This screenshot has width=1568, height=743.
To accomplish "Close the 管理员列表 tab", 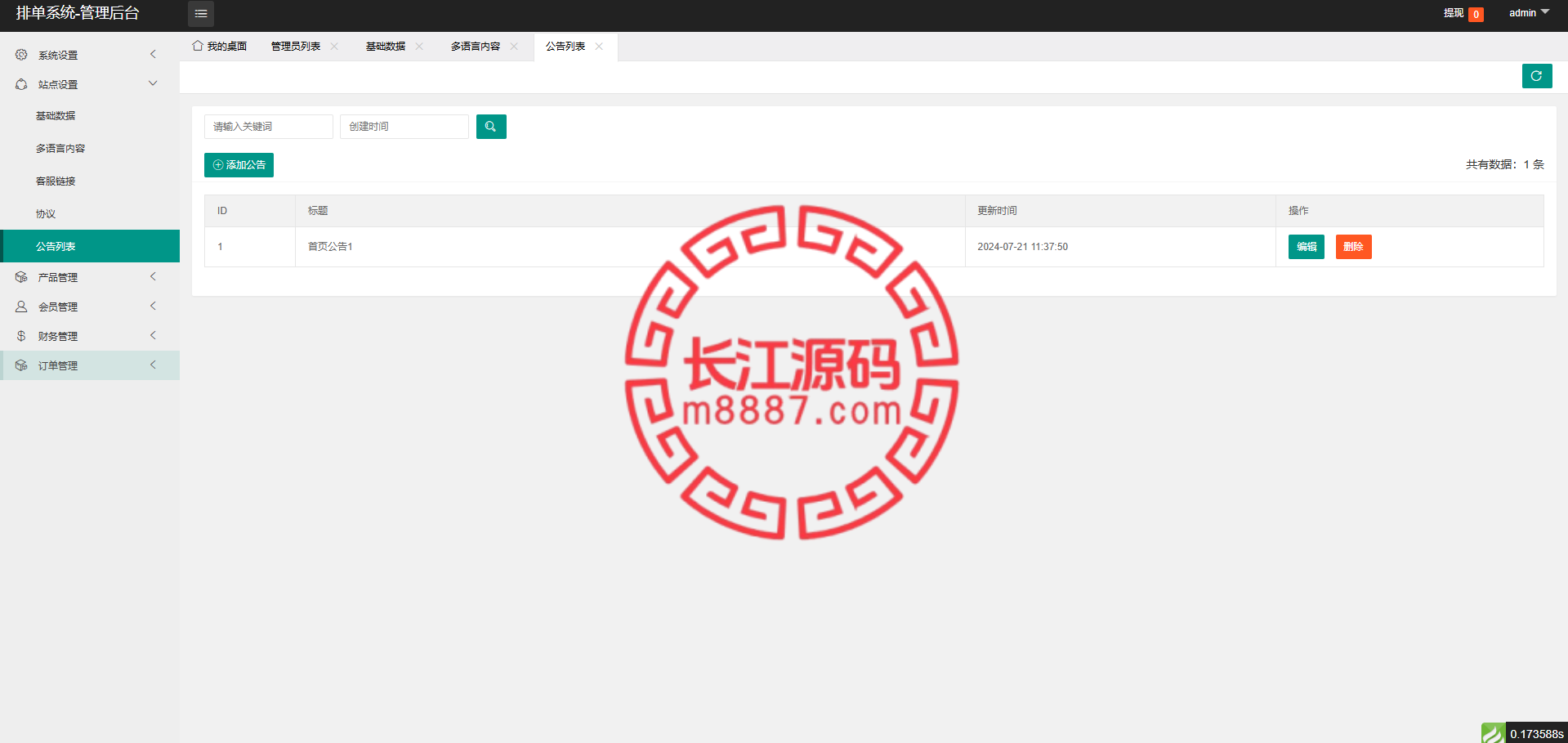I will (x=334, y=47).
